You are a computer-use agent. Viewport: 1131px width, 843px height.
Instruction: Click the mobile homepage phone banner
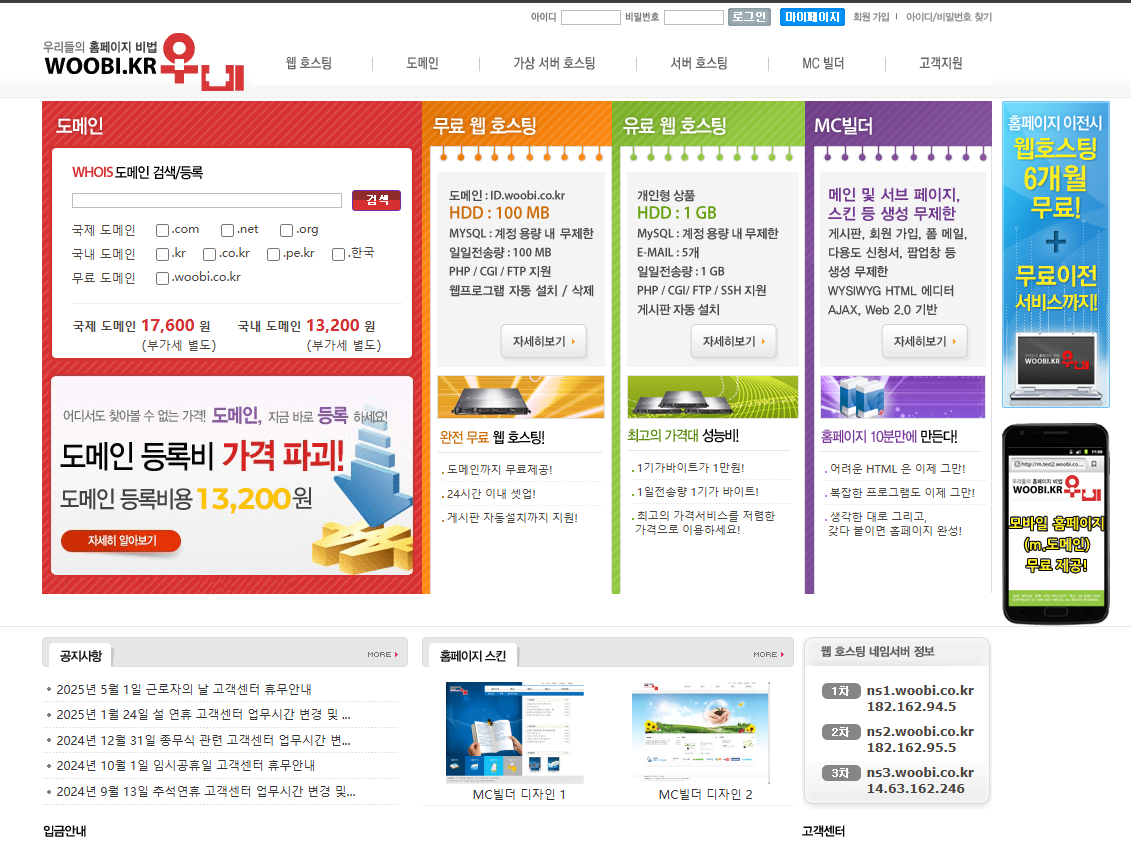[x=1055, y=524]
